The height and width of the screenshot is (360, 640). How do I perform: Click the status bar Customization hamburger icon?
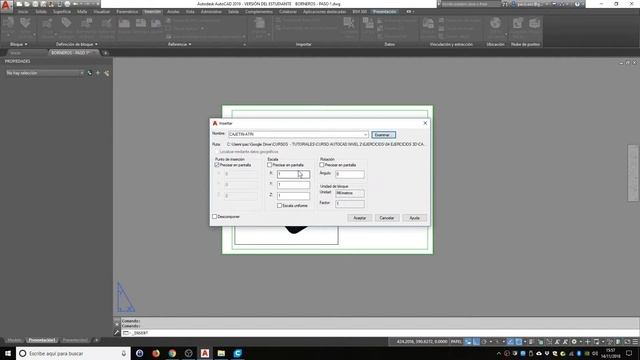(635, 342)
